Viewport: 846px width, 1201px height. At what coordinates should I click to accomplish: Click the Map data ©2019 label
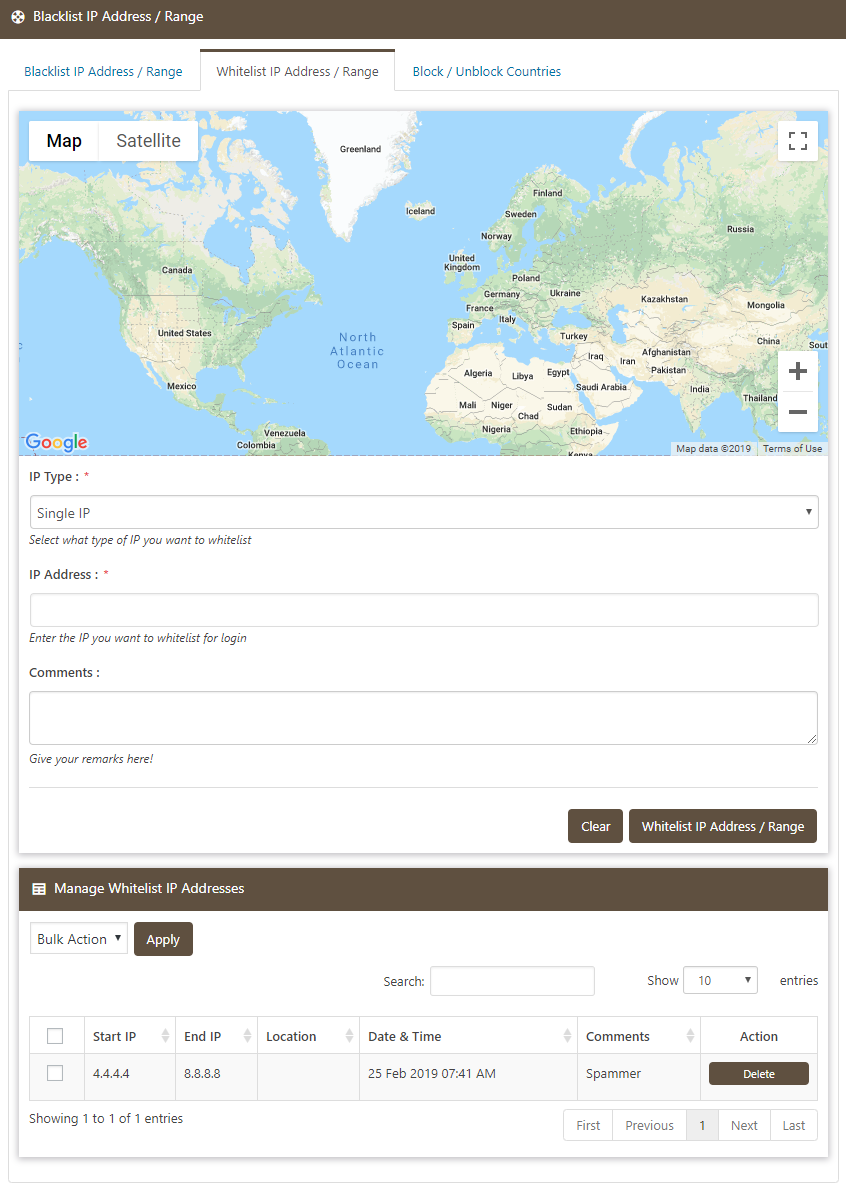pos(713,449)
